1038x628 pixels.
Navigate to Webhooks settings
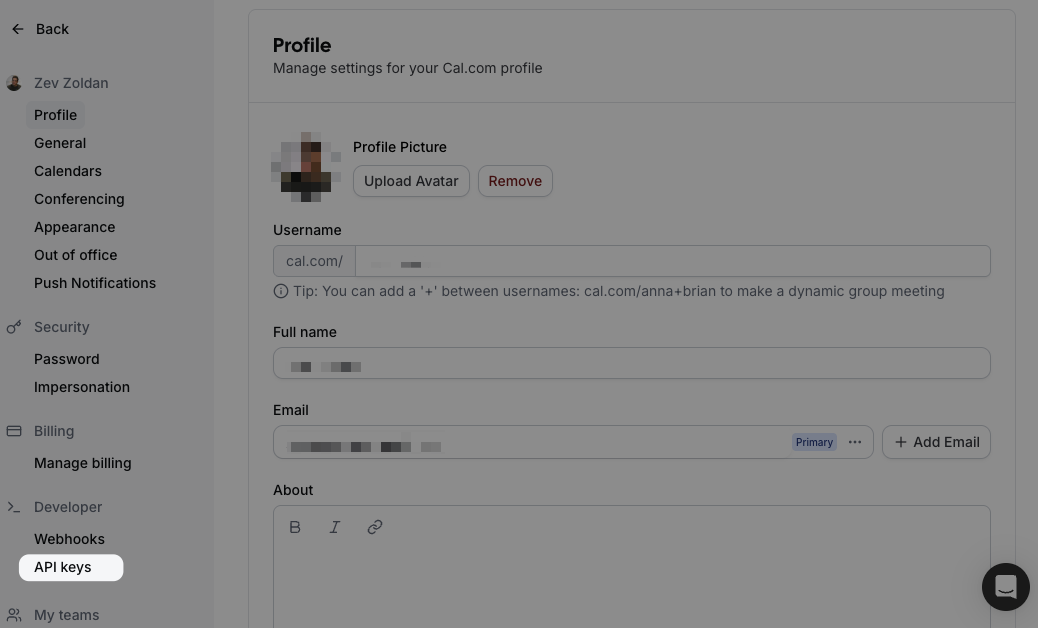(x=69, y=539)
